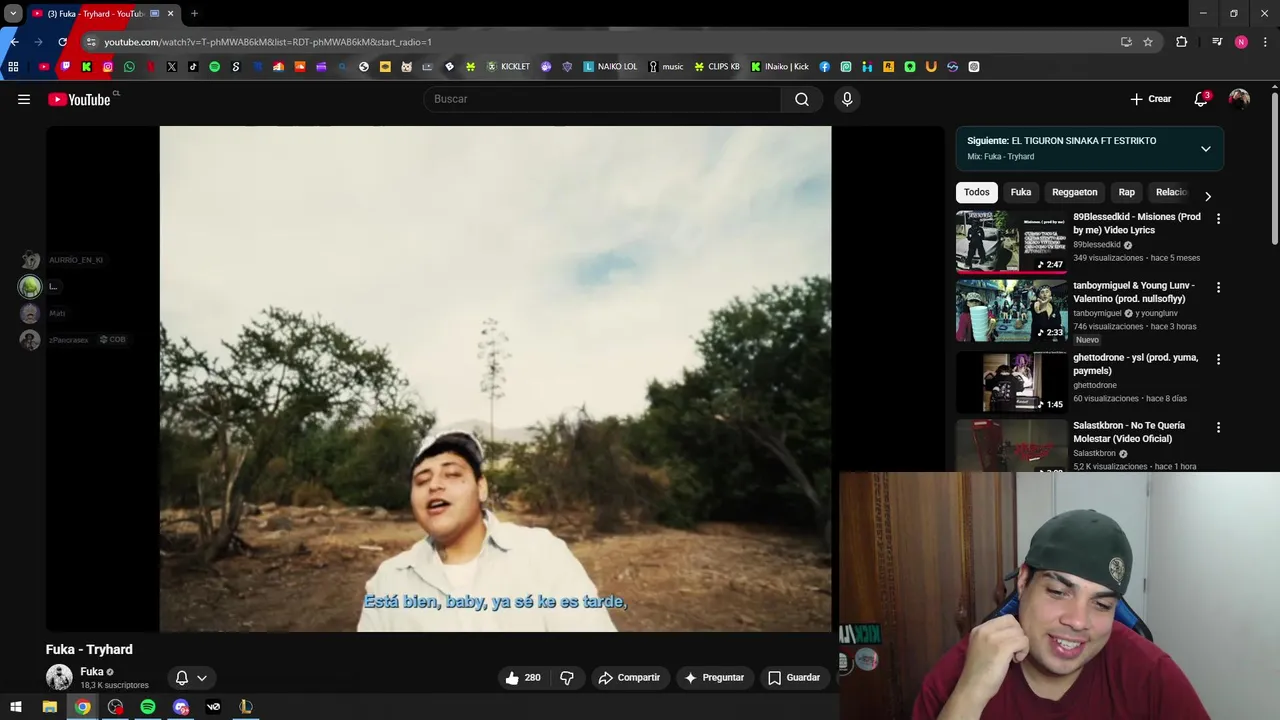Open a new Chrome tab
Image resolution: width=1280 pixels, height=720 pixels.
click(194, 14)
